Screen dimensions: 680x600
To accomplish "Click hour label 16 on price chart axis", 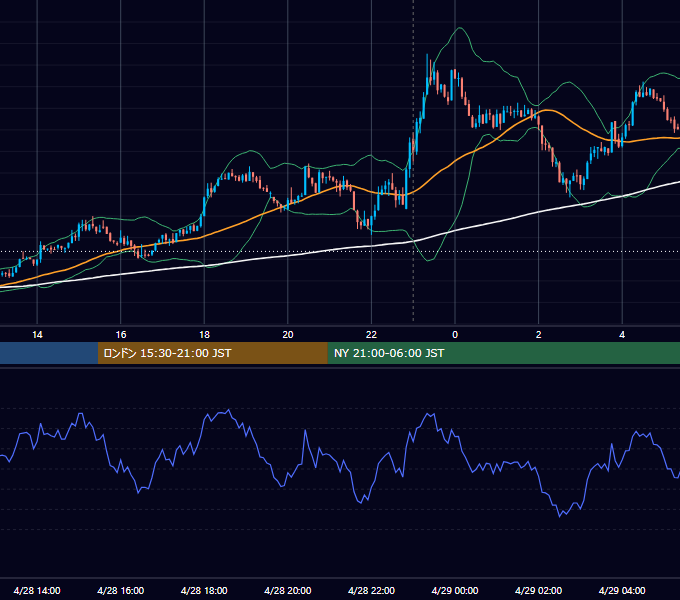I will pyautogui.click(x=121, y=335).
